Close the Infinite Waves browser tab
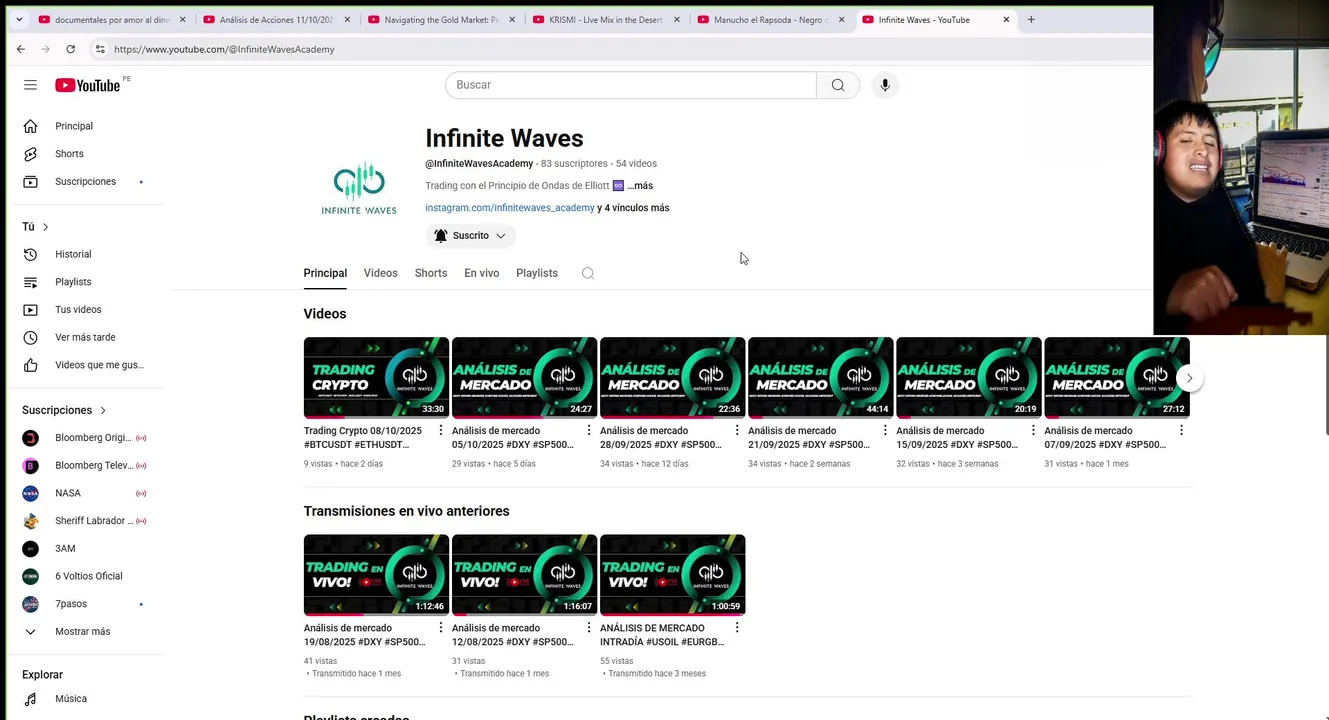 coord(1006,19)
